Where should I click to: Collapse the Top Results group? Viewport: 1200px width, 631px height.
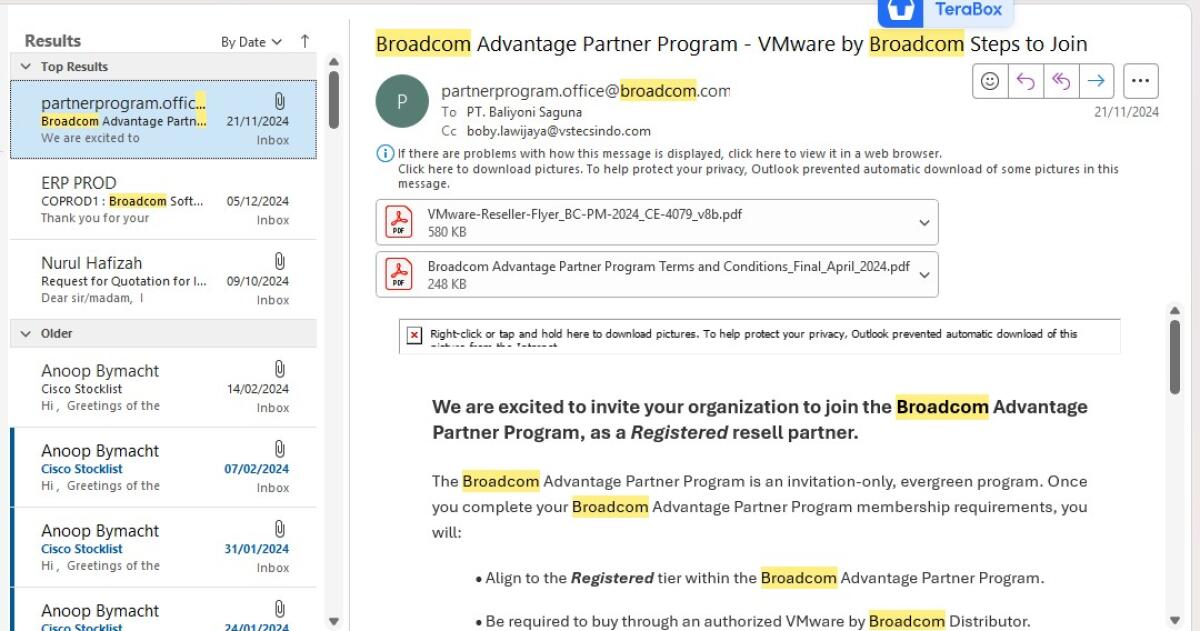(26, 67)
